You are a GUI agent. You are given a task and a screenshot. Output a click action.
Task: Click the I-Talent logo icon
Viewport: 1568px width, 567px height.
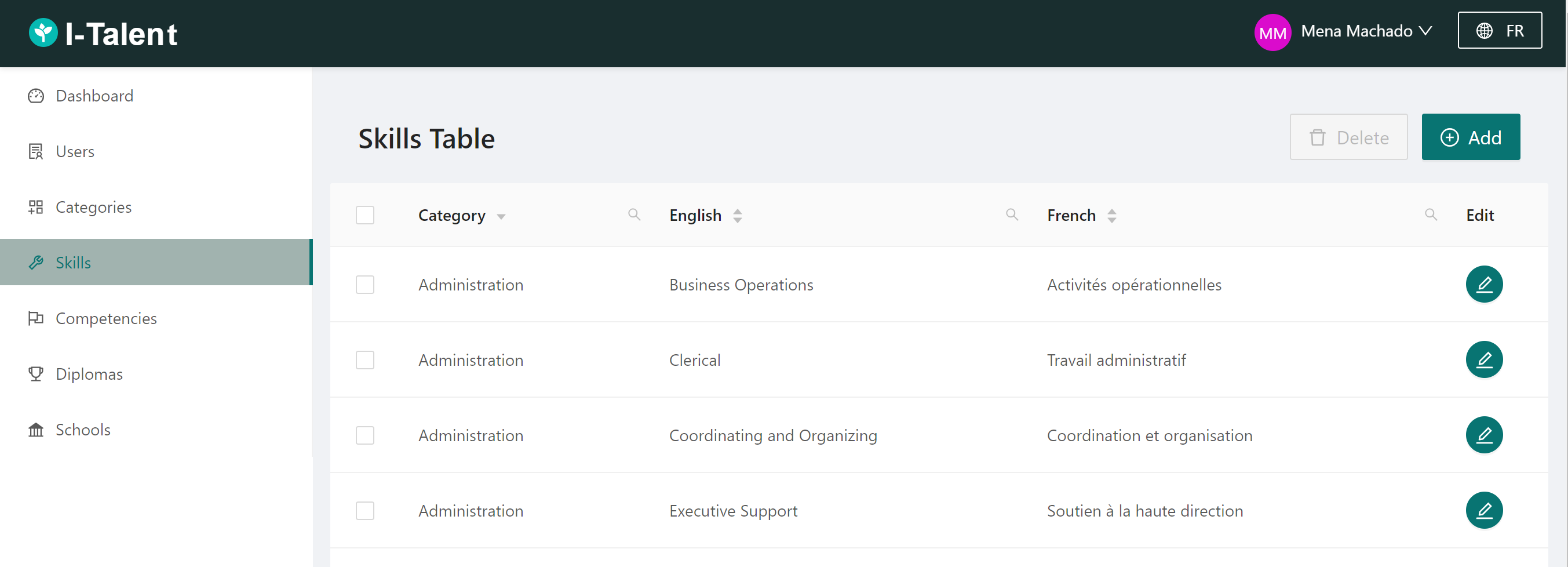(x=43, y=33)
